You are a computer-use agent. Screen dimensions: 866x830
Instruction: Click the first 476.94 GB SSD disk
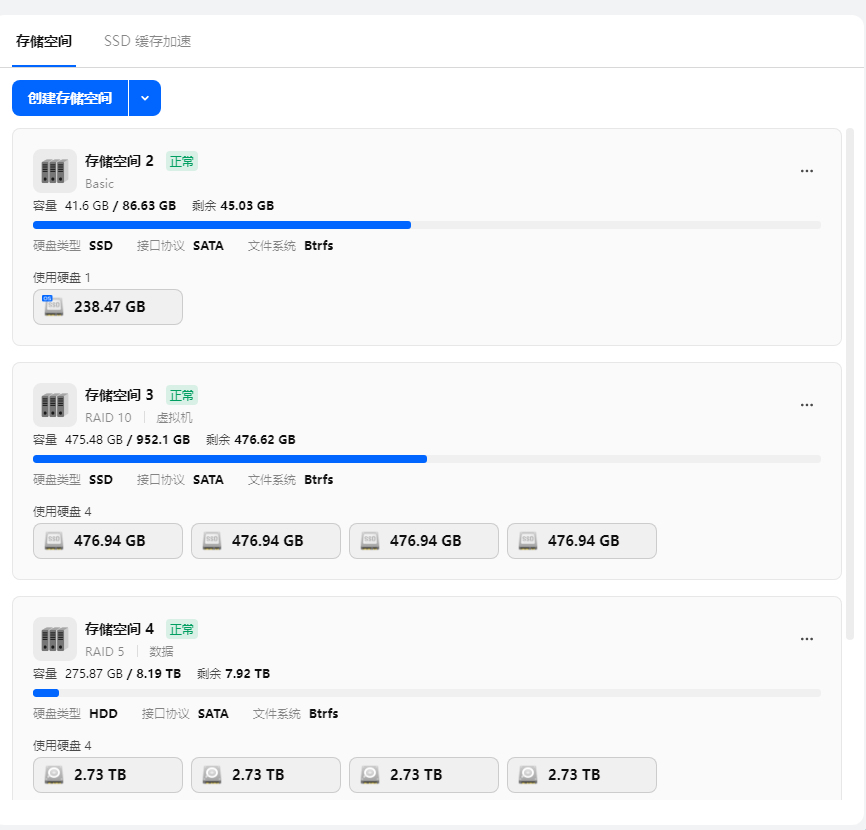click(108, 541)
